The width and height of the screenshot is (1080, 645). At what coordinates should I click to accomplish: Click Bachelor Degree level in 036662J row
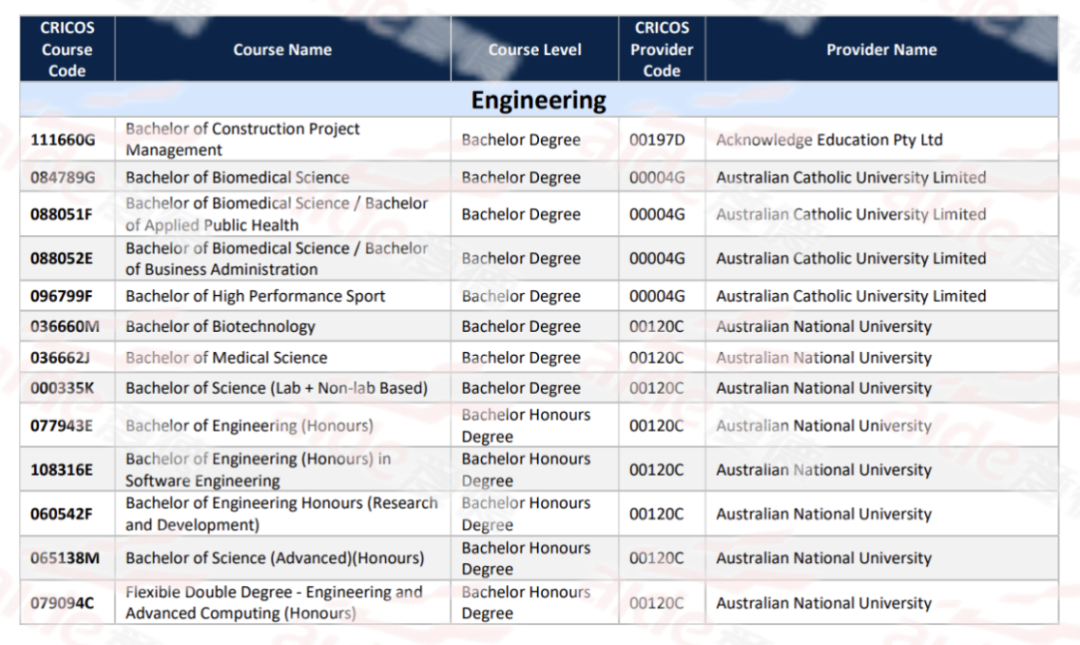521,358
